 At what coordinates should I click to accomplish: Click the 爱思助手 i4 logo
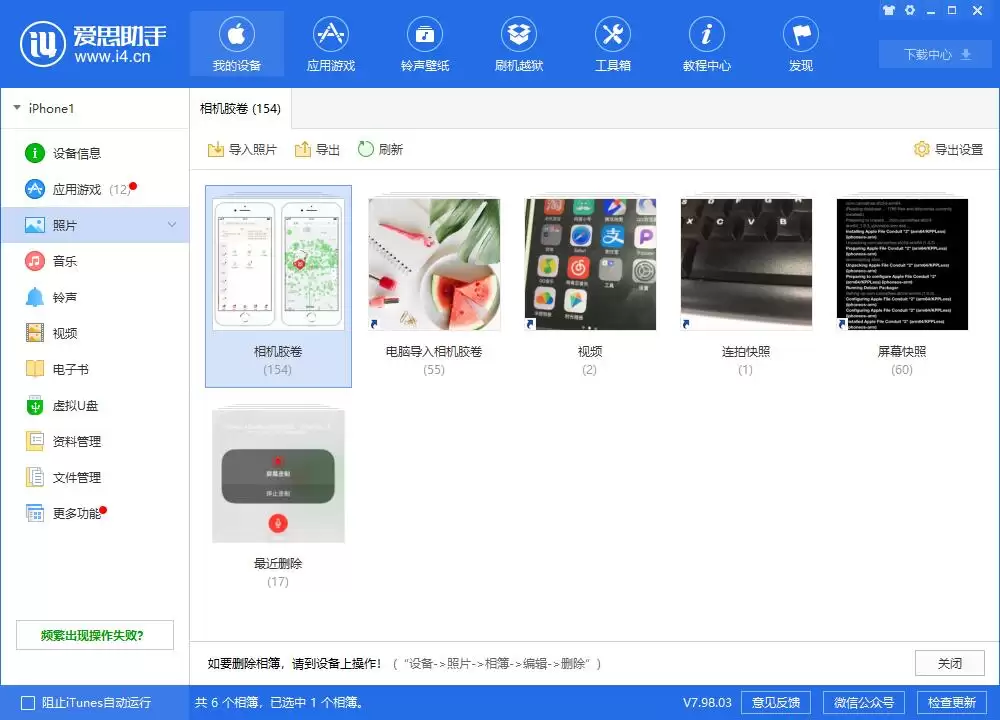tap(94, 43)
